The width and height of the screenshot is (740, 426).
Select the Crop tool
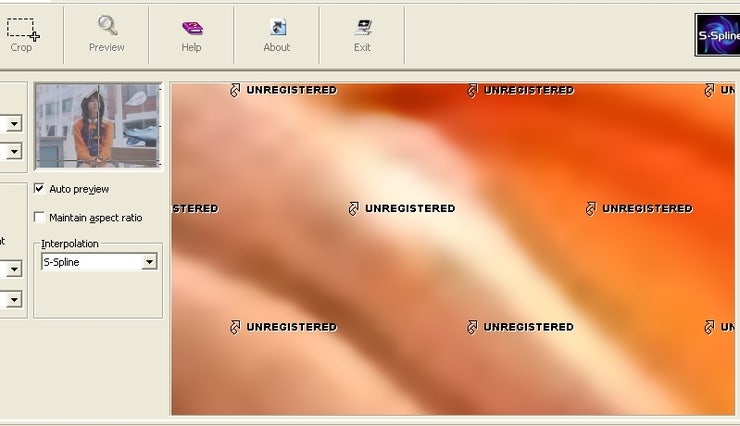pos(21,33)
